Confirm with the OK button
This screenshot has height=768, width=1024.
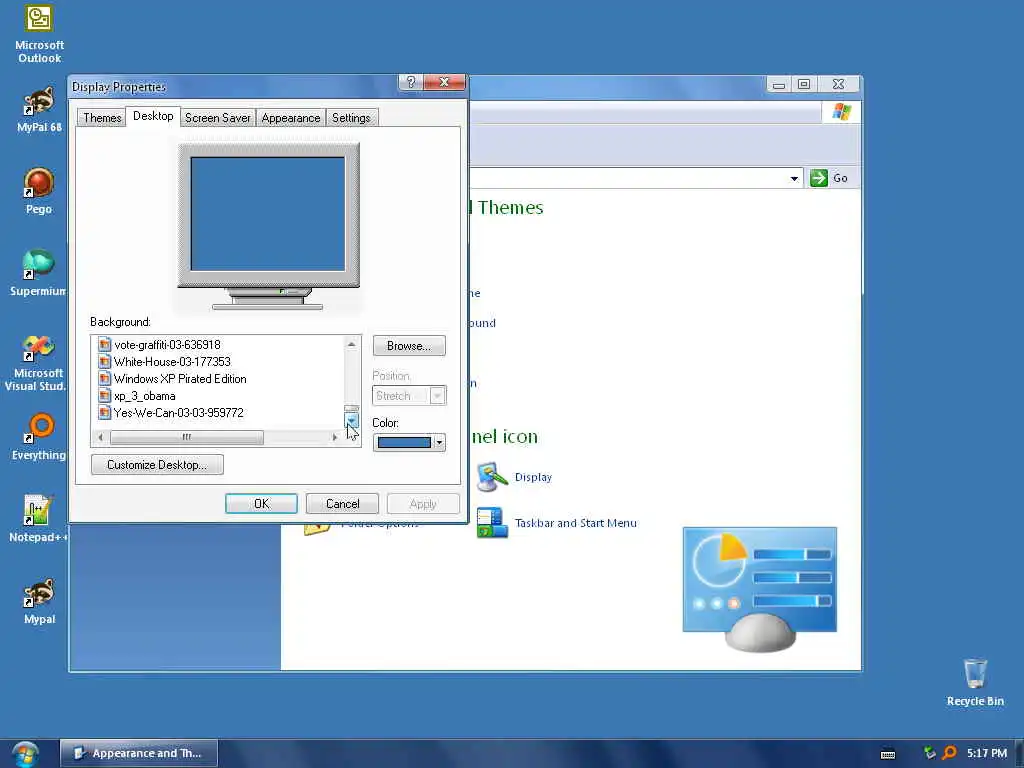point(261,504)
